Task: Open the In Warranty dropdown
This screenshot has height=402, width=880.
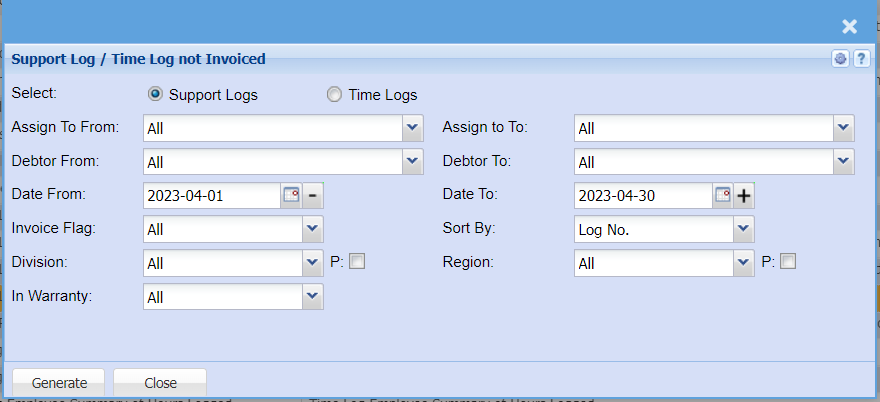Action: (x=312, y=296)
